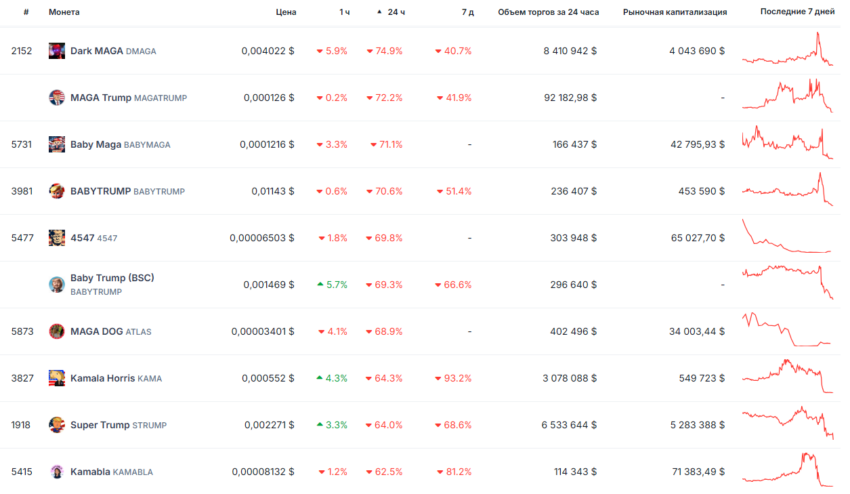The image size is (850, 494).
Task: Click the price 0,001469 $
Action: (x=269, y=284)
